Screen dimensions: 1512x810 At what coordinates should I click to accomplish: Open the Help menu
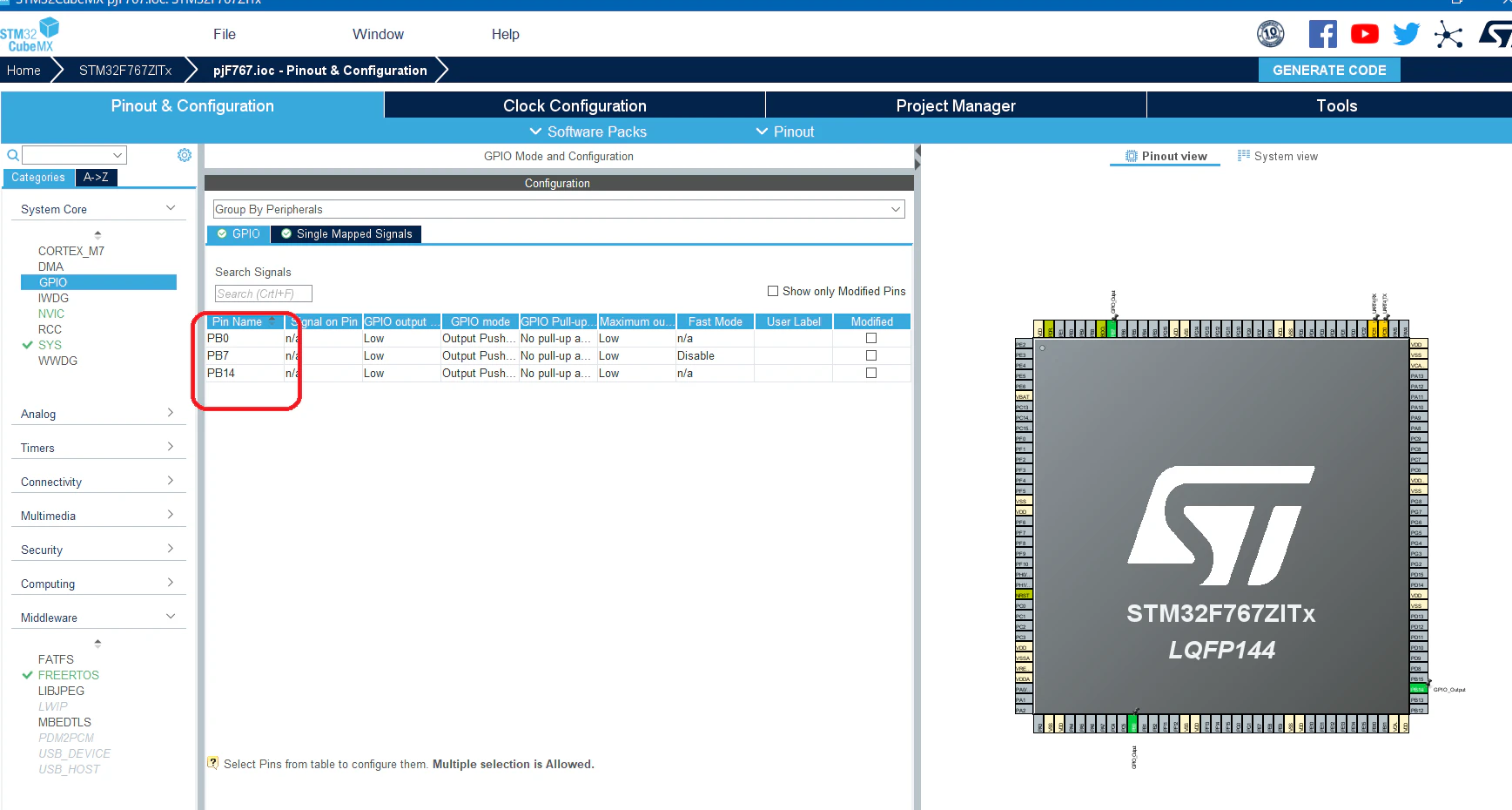(505, 34)
